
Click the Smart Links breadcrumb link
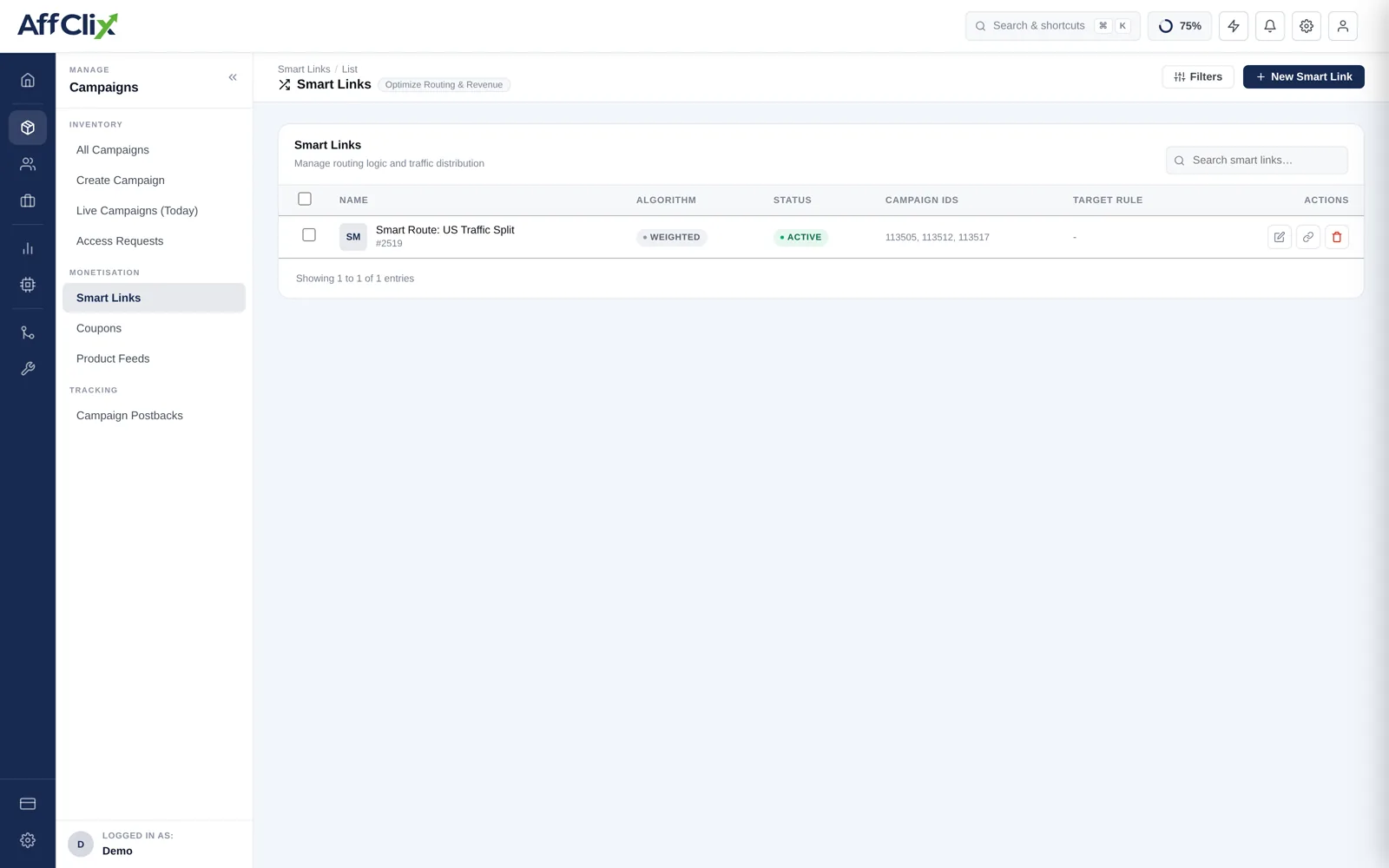304,69
